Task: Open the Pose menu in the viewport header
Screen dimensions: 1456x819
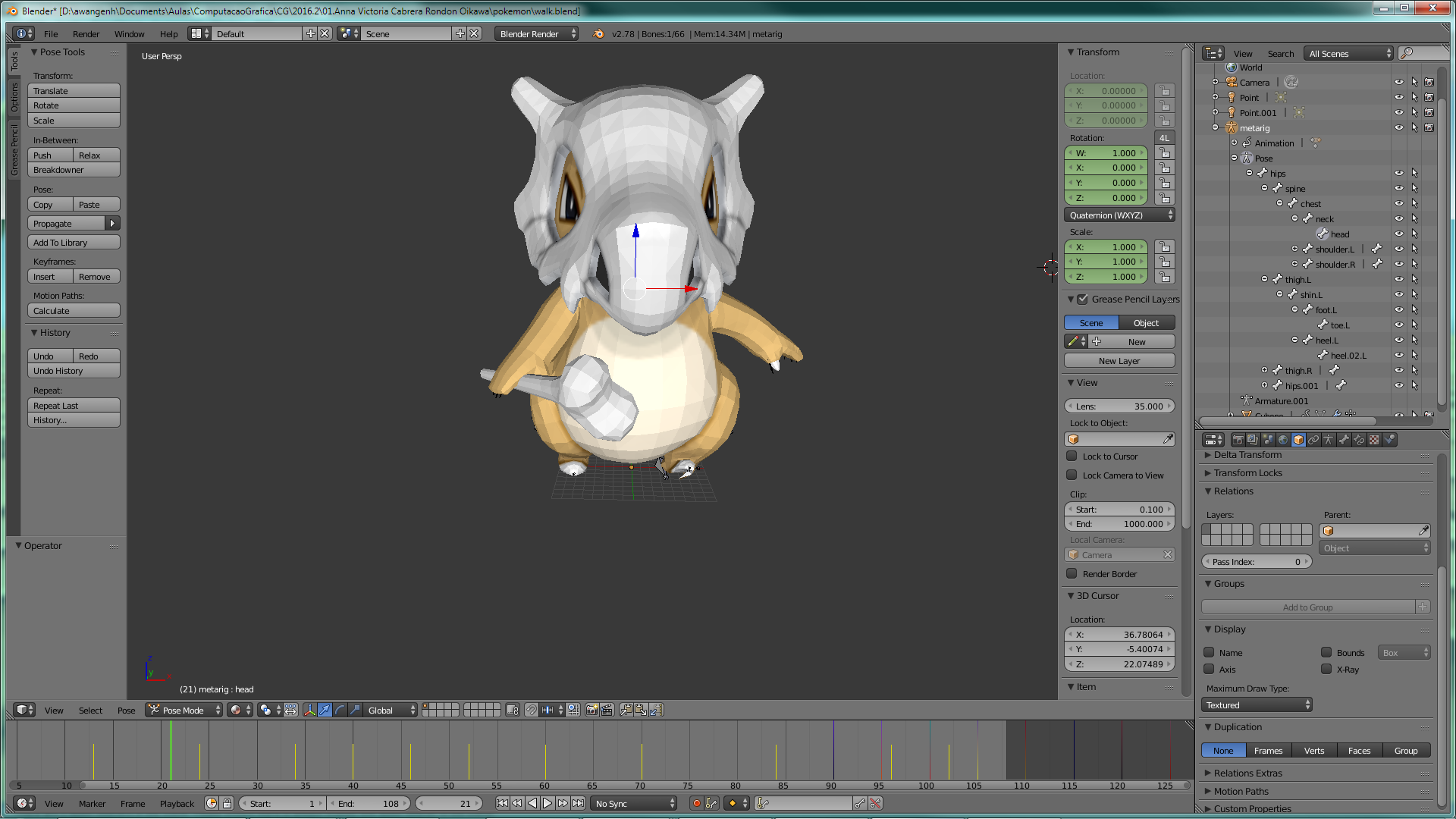Action: tap(126, 710)
